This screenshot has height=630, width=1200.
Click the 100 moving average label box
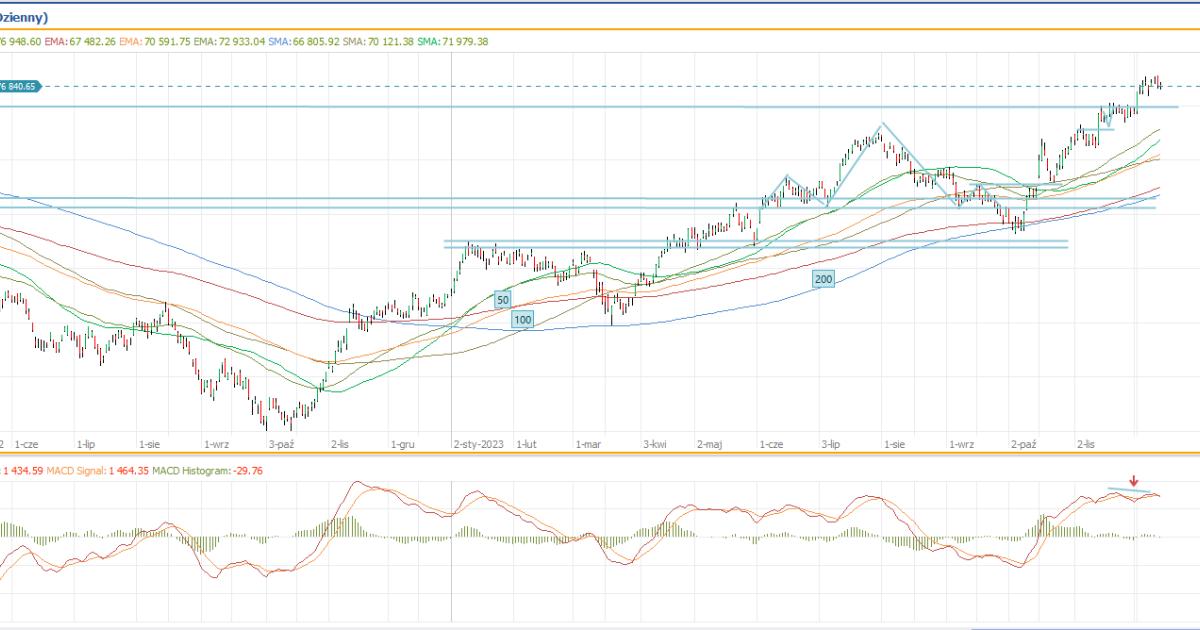coord(522,319)
